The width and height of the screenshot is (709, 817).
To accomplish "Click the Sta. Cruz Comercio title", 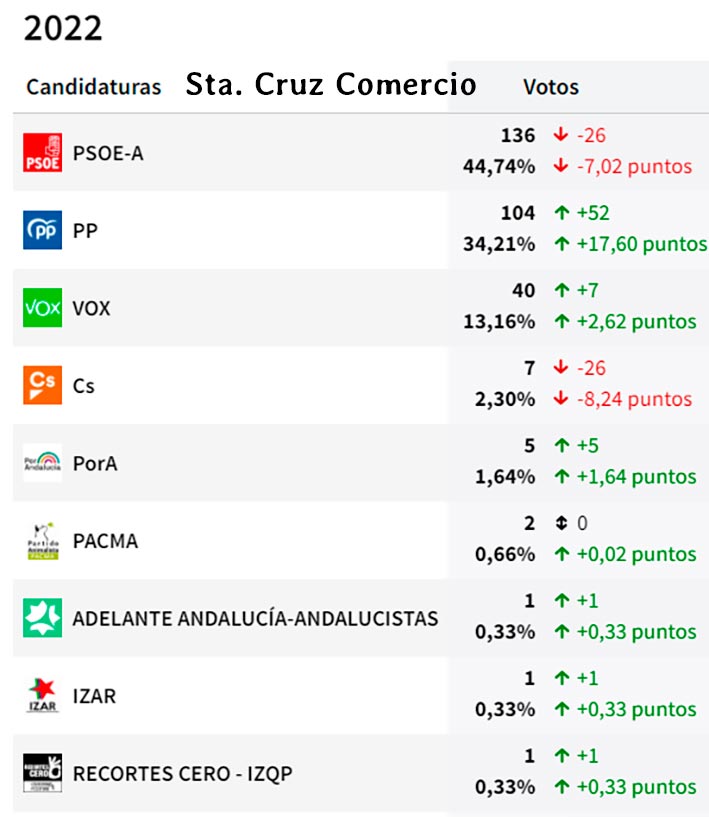I will tap(331, 85).
